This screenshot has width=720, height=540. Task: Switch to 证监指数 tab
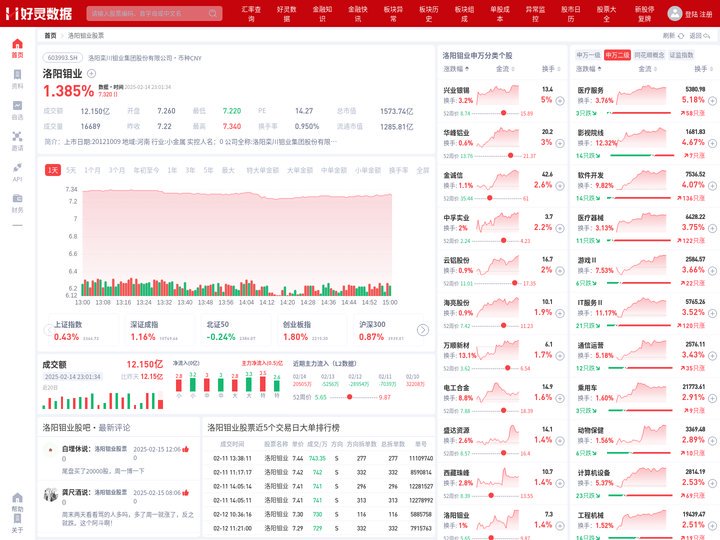[681, 55]
